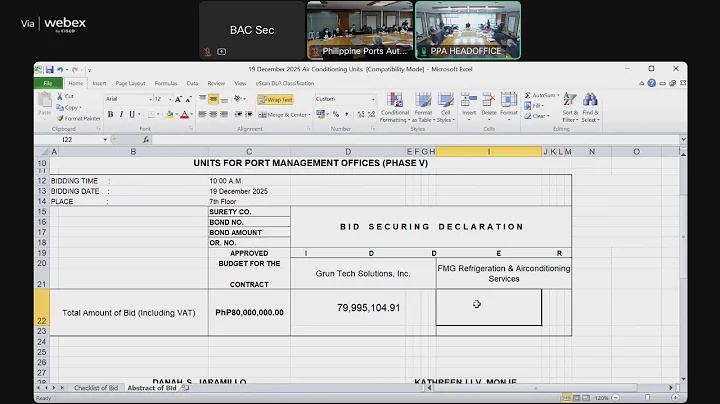Image resolution: width=720 pixels, height=404 pixels.
Task: Align text to top of cell
Action: pyautogui.click(x=202, y=99)
